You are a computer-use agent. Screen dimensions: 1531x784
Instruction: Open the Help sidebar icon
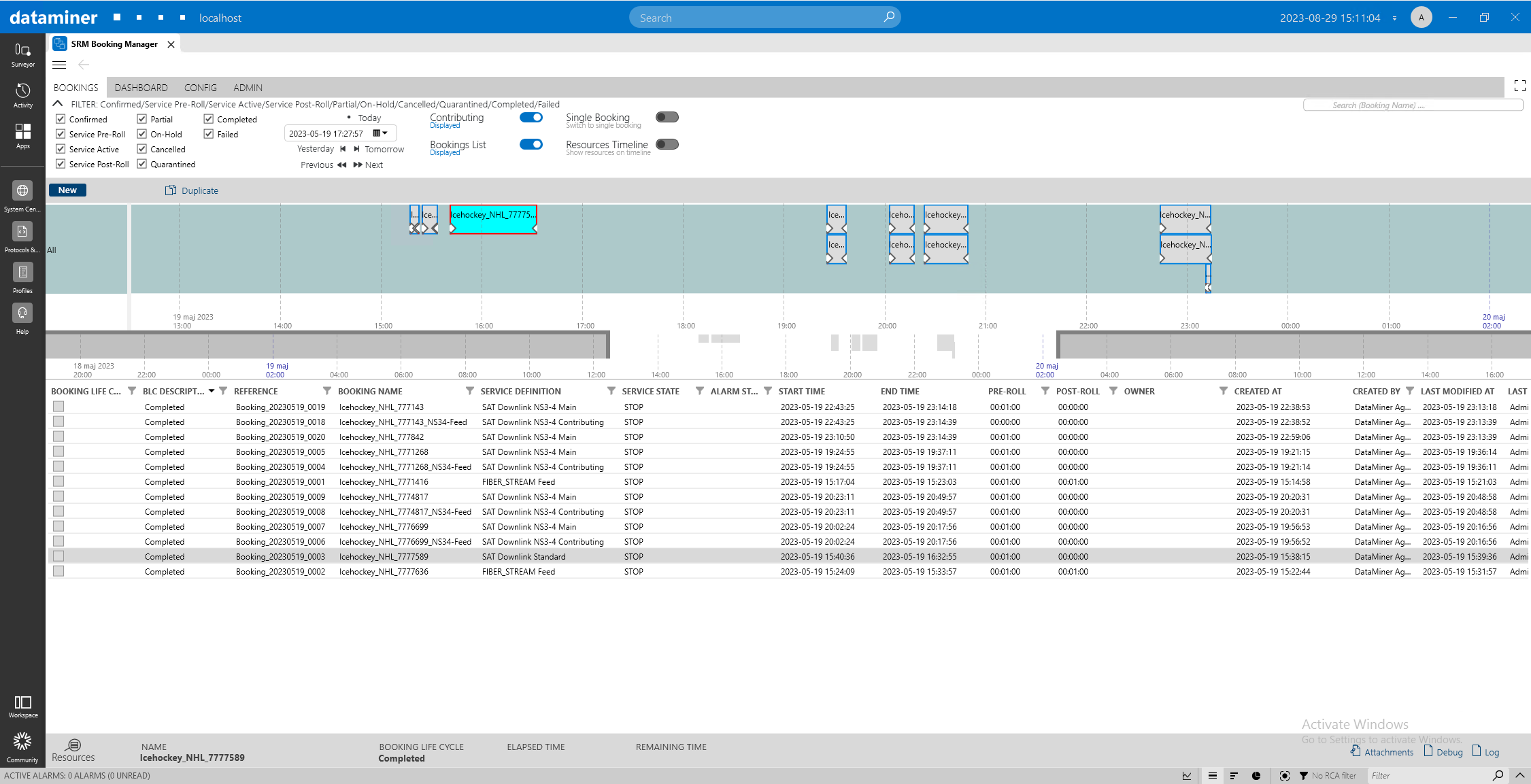click(x=22, y=319)
